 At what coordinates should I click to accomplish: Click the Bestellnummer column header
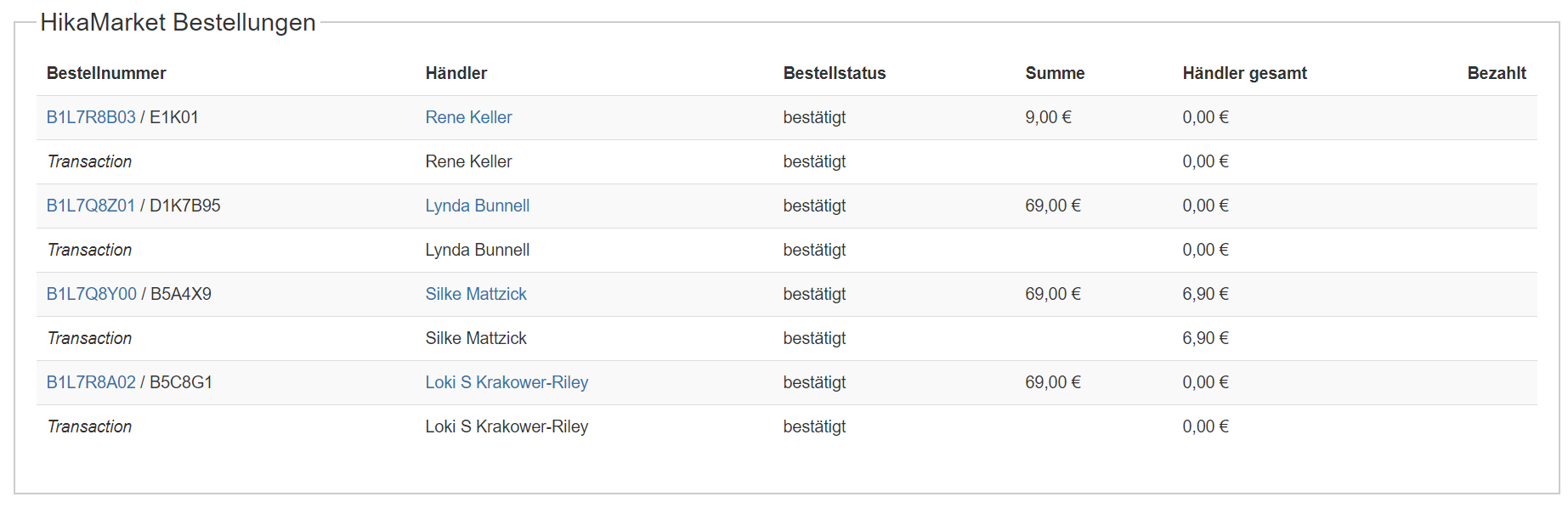click(106, 73)
